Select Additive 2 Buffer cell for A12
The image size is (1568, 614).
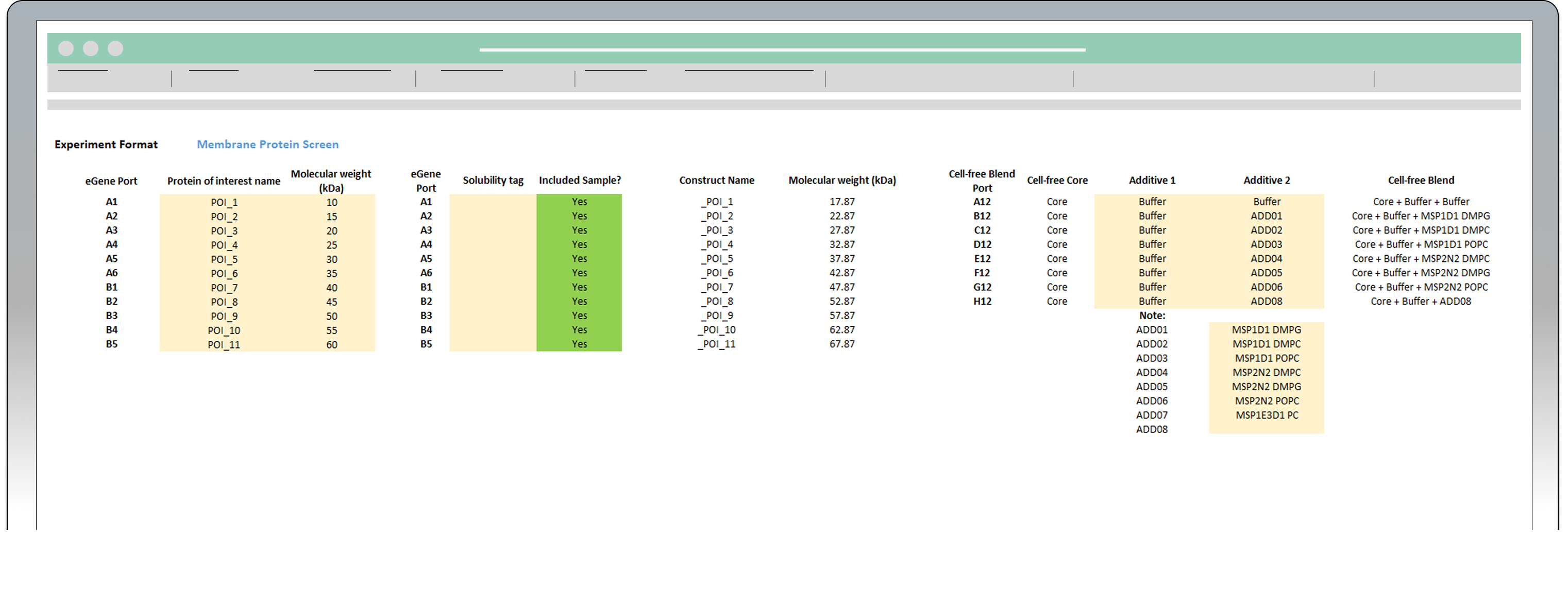tap(1266, 202)
